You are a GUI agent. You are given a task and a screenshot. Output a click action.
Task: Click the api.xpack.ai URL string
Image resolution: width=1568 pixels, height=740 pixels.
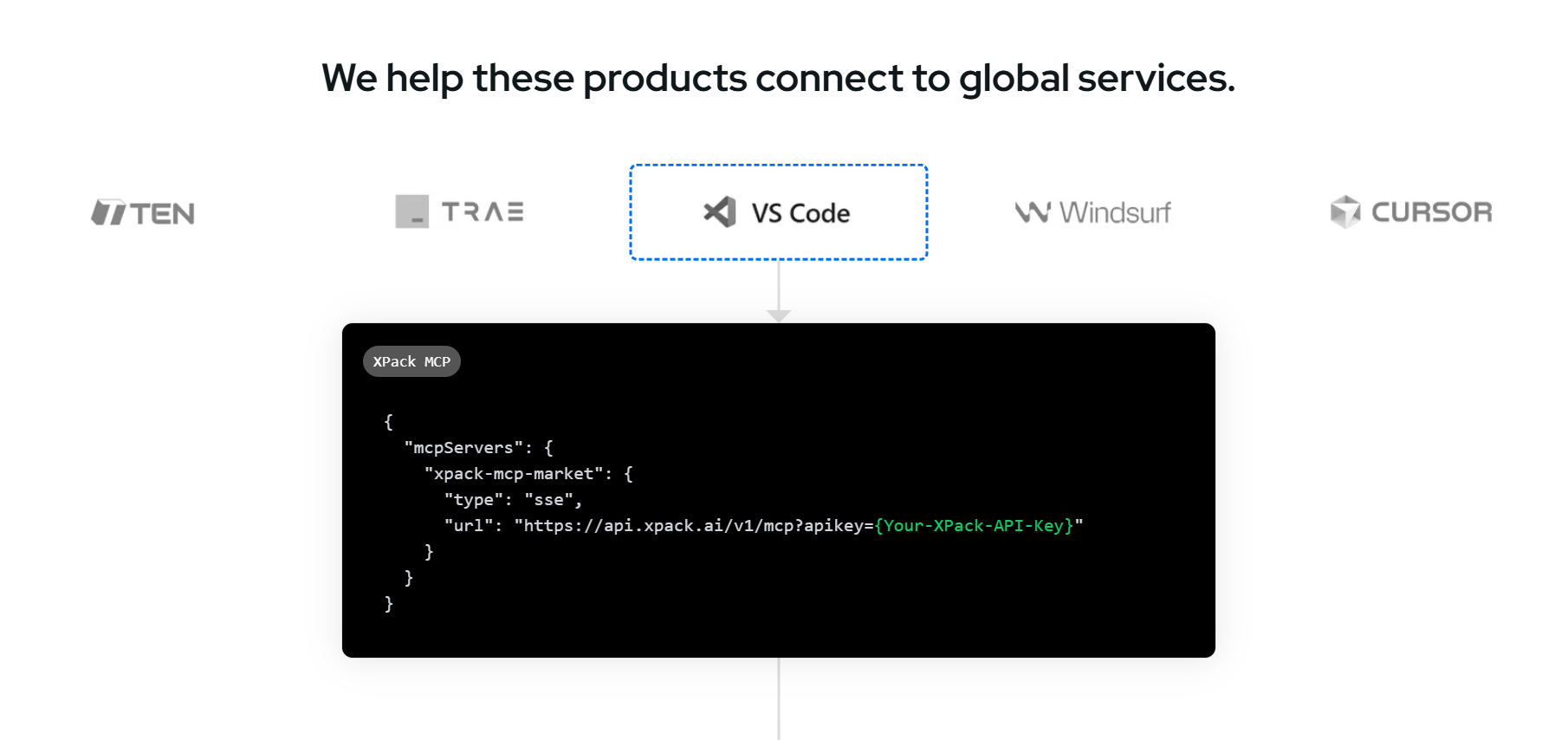[x=798, y=525]
